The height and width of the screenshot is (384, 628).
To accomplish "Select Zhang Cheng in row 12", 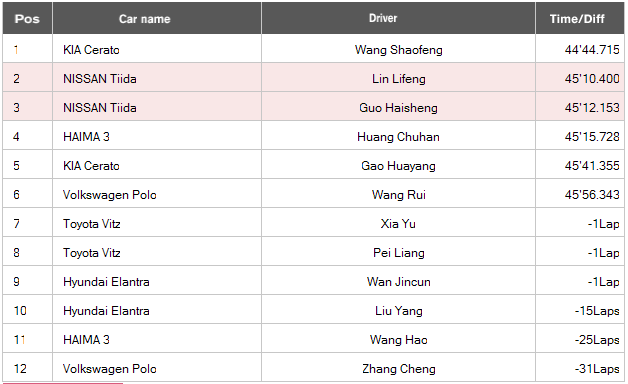I will click(x=399, y=368).
